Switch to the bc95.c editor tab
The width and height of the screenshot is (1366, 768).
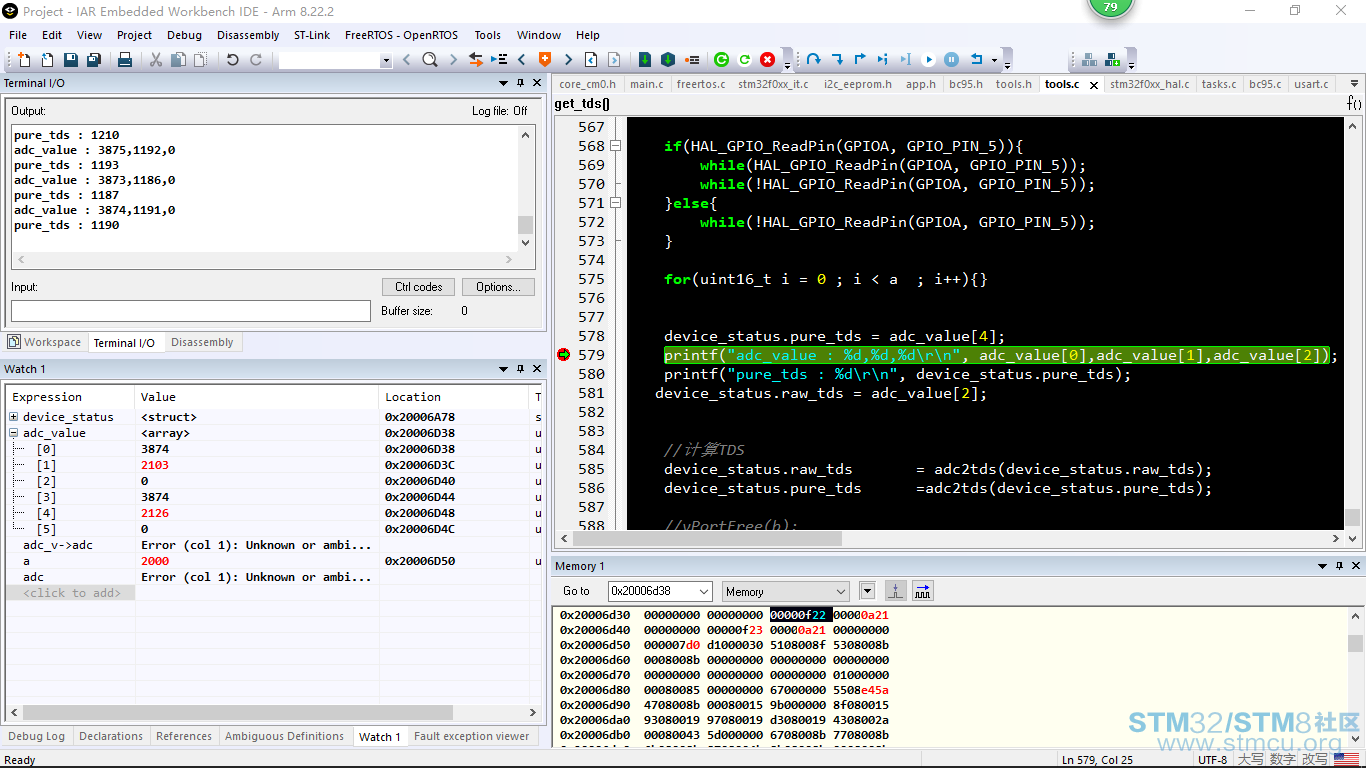click(x=1265, y=84)
